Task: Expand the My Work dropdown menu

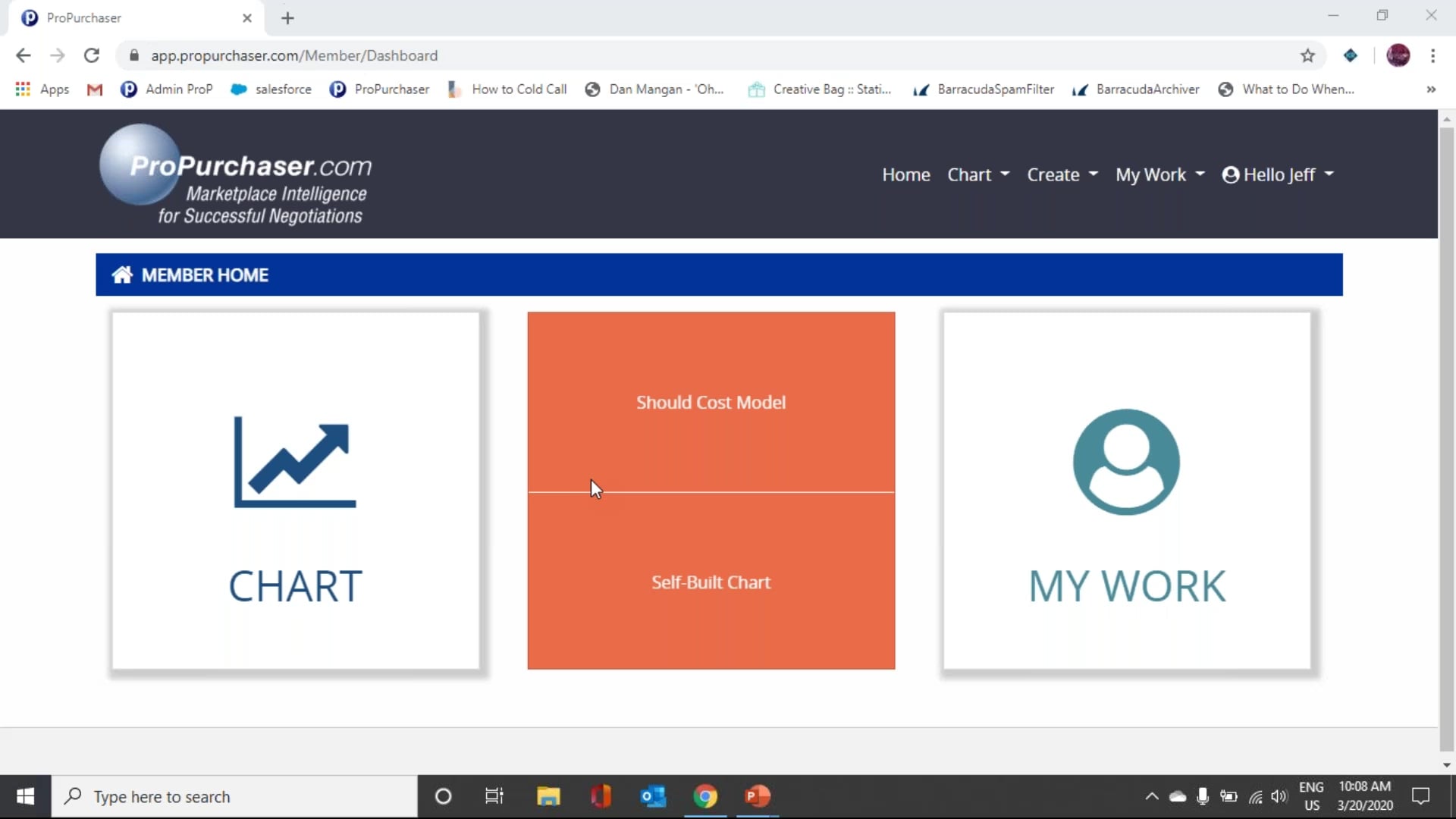Action: [x=1160, y=175]
